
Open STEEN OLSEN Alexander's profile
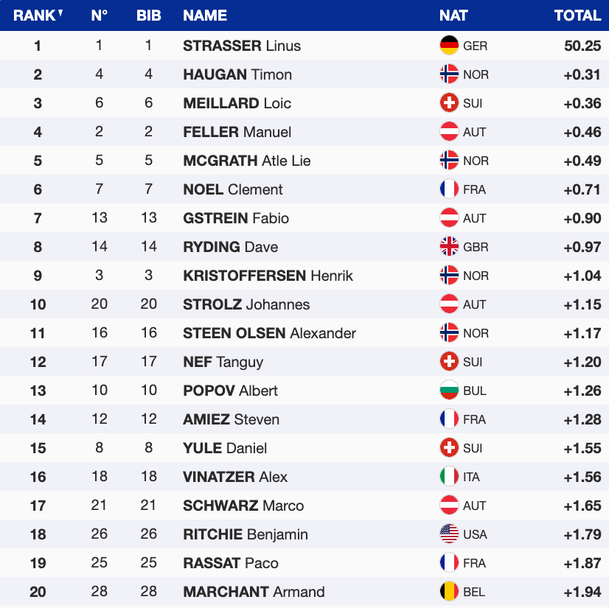(269, 333)
